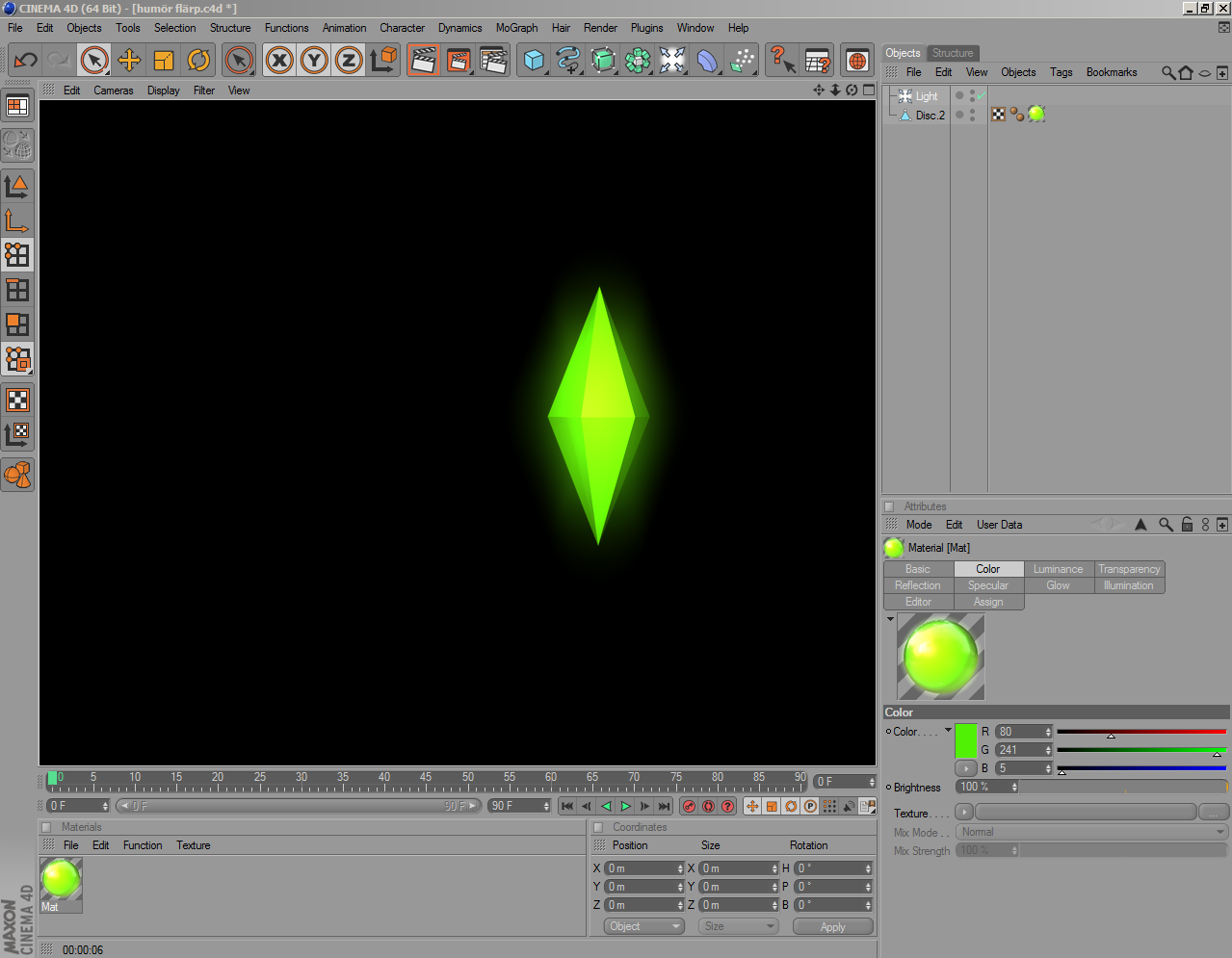
Task: Jump to end of animation
Action: (665, 806)
